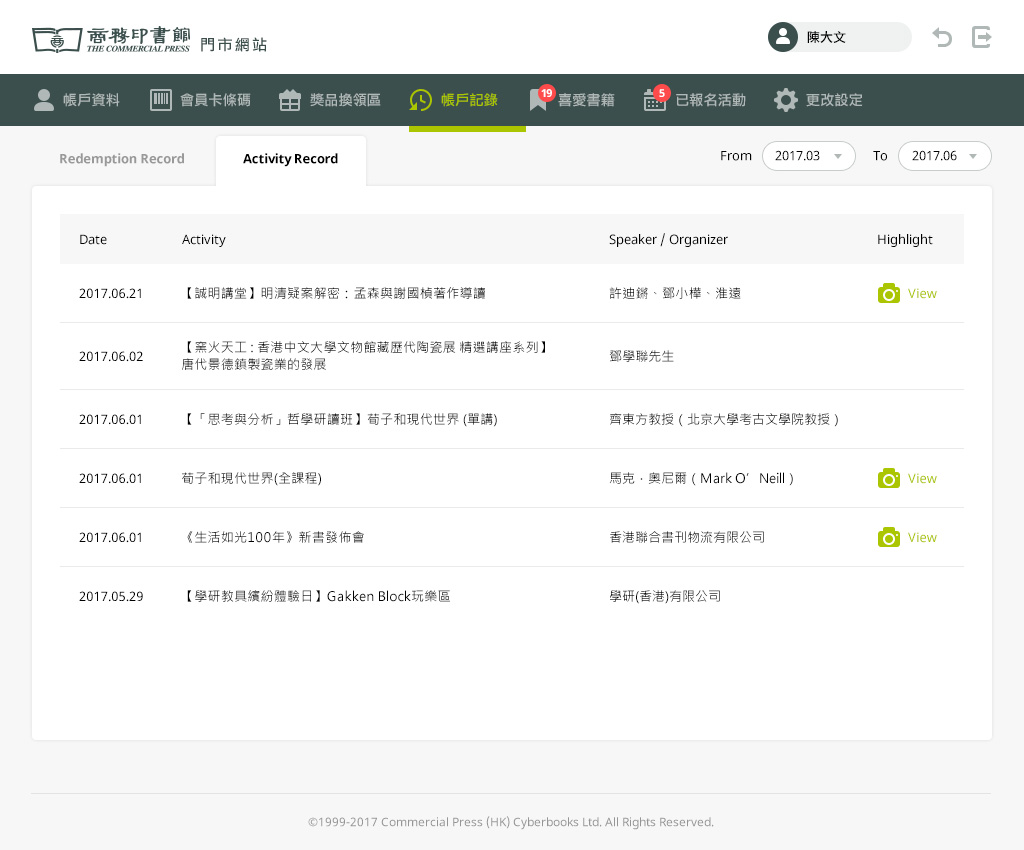Expand the From date dropdown 2017.03
Viewport: 1024px width, 850px height.
808,156
